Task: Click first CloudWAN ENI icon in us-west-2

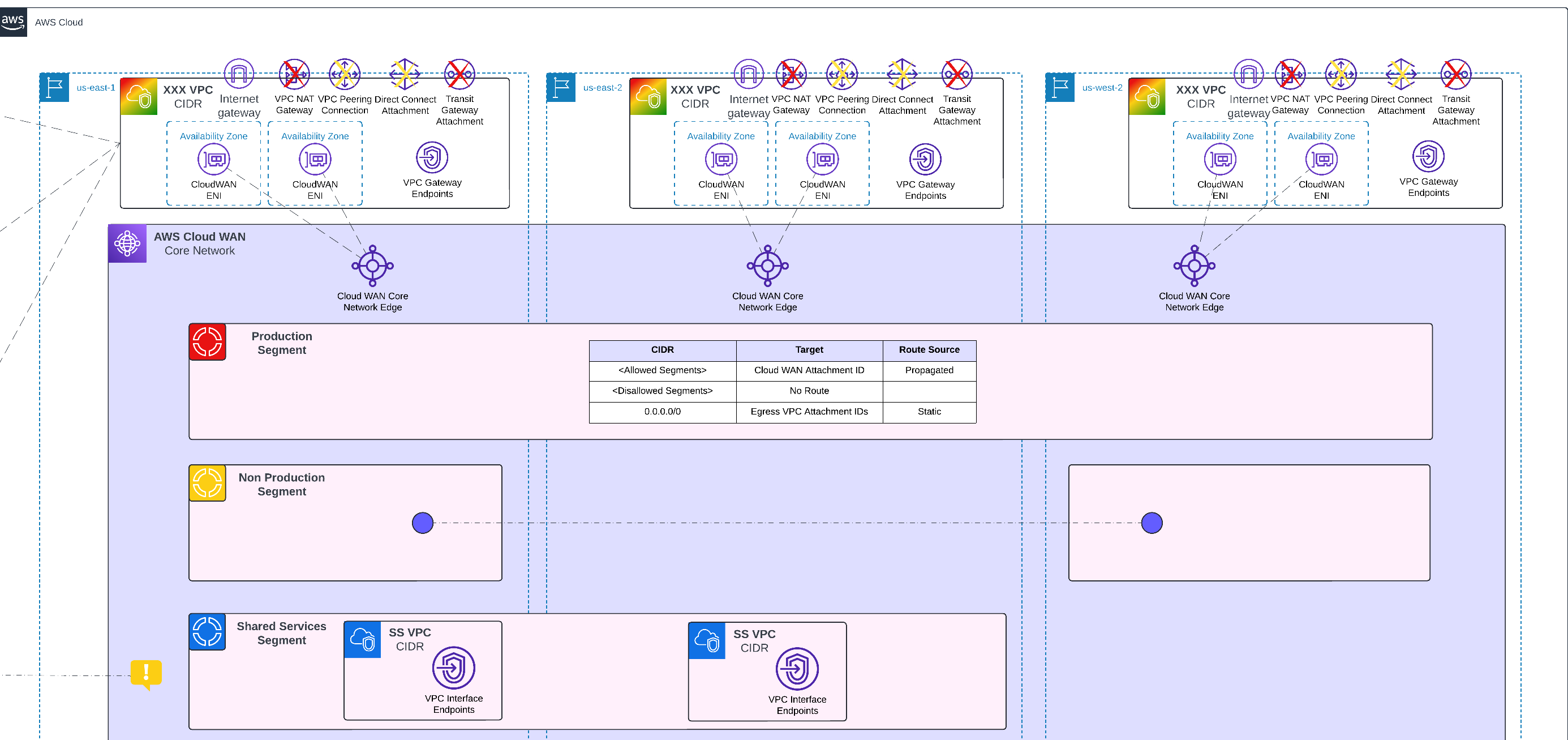Action: 1221,160
